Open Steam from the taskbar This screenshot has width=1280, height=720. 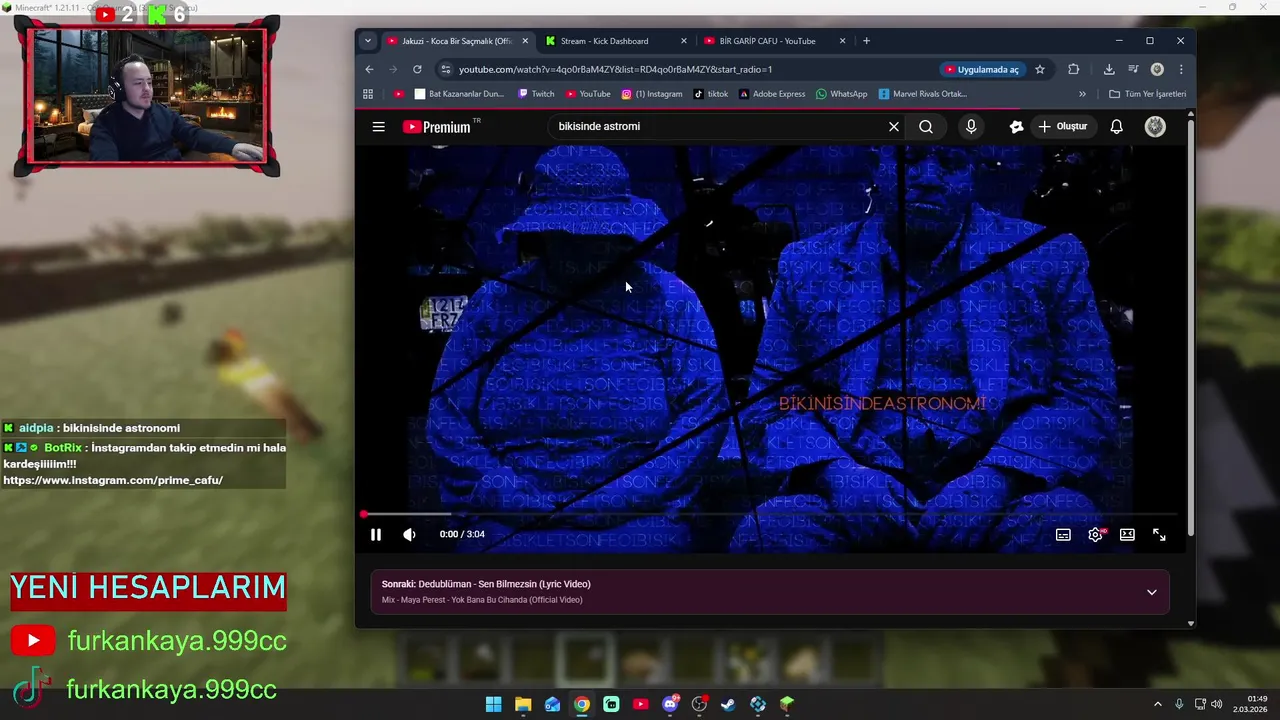coord(728,704)
